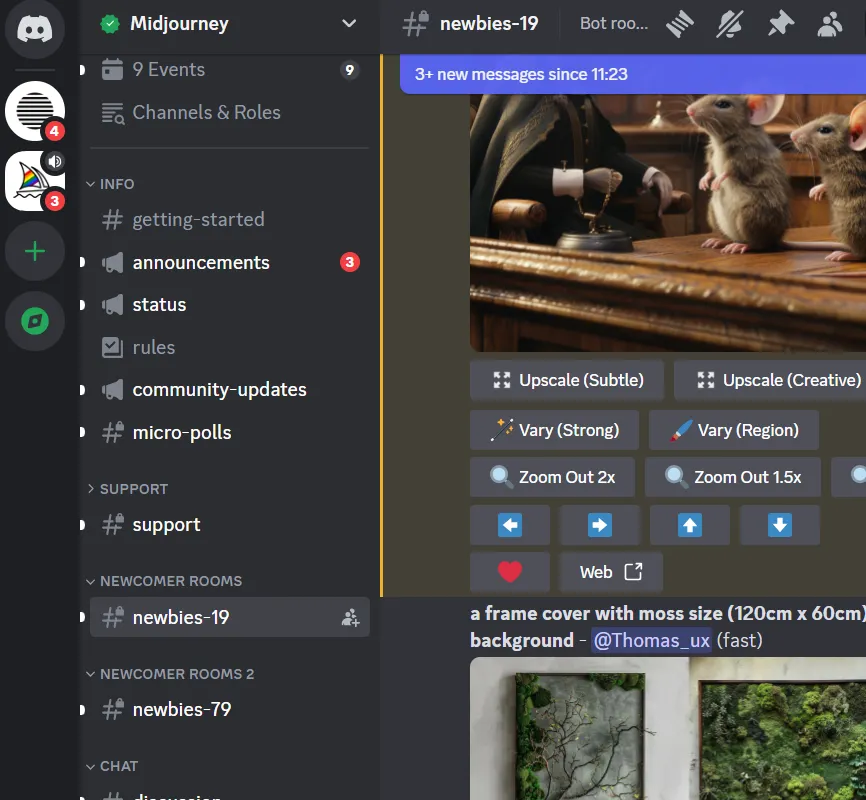Collapse the CHAT category
This screenshot has width=866, height=800.
pyautogui.click(x=112, y=766)
